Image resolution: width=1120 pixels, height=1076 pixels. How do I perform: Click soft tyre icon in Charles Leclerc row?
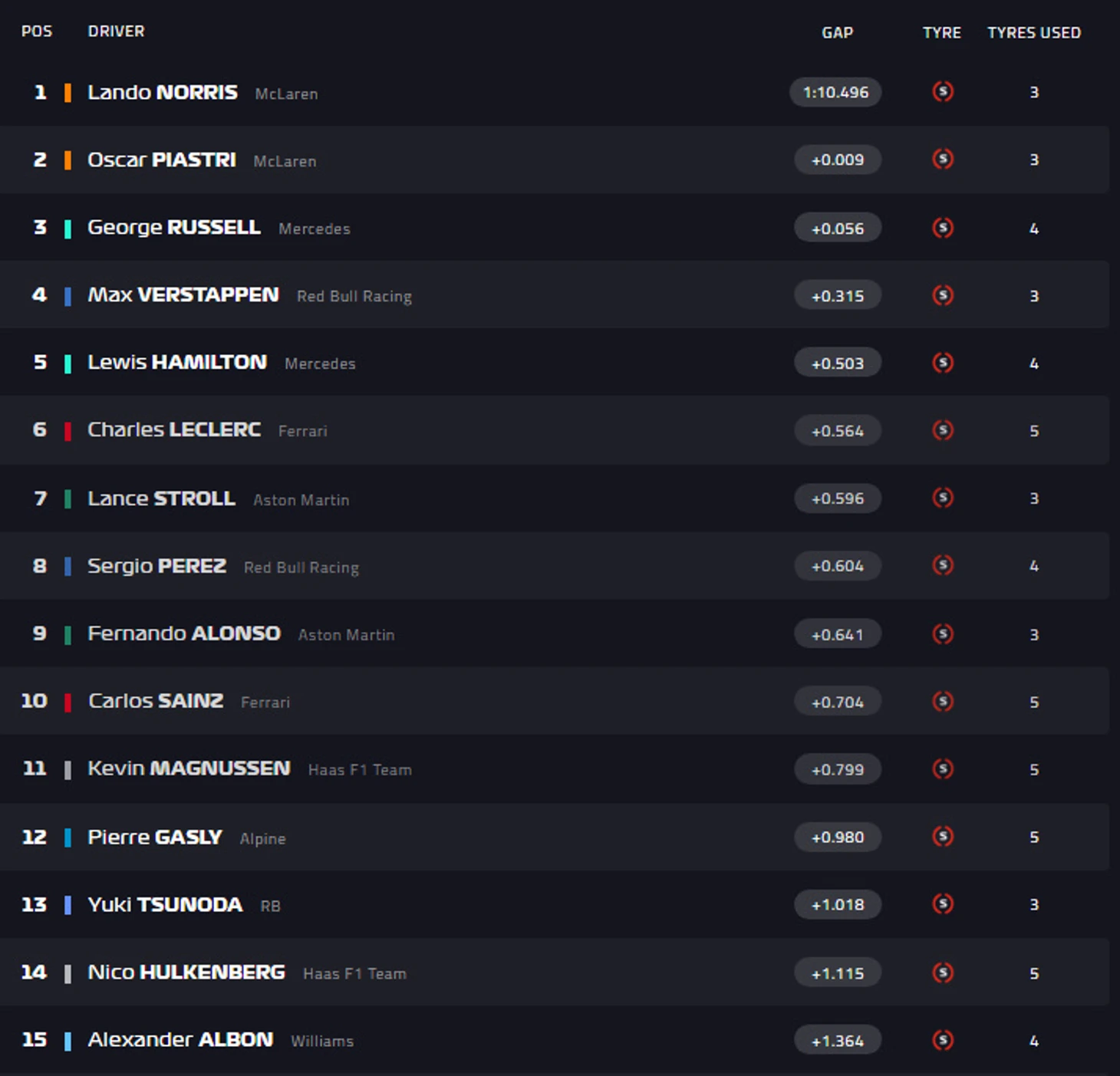click(x=943, y=430)
